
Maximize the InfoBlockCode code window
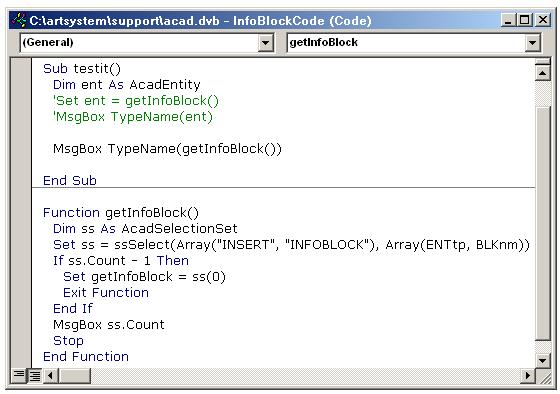click(524, 20)
